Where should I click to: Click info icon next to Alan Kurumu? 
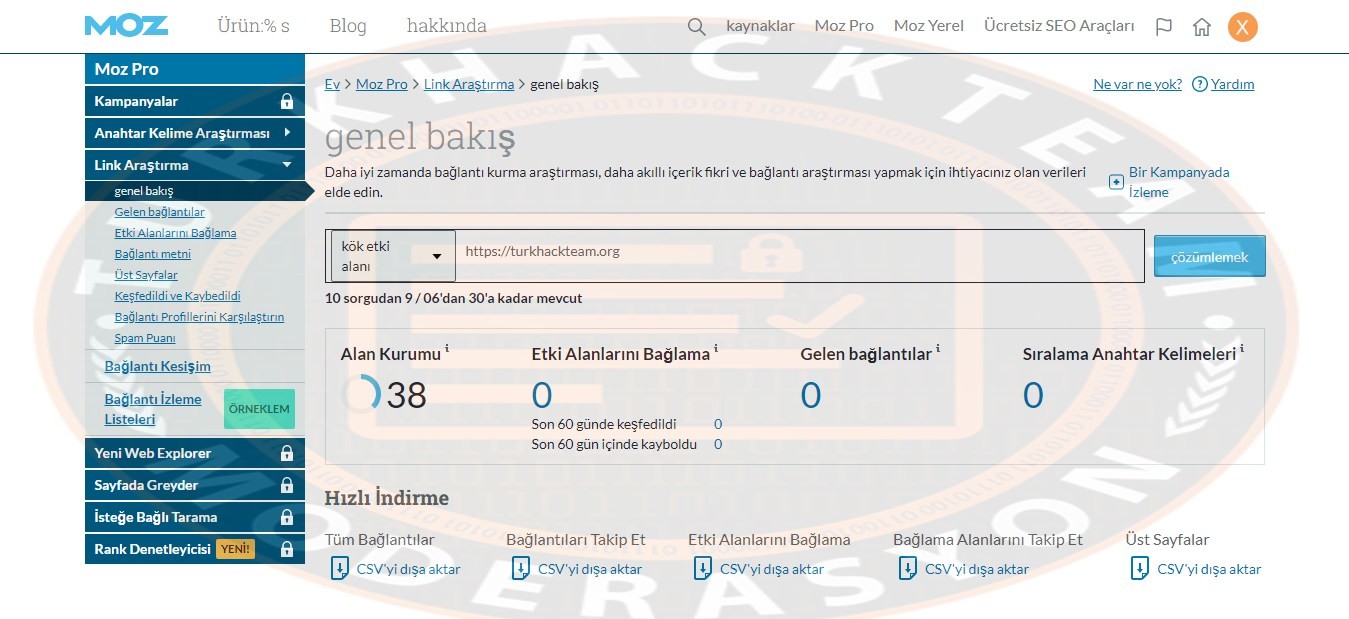click(447, 348)
